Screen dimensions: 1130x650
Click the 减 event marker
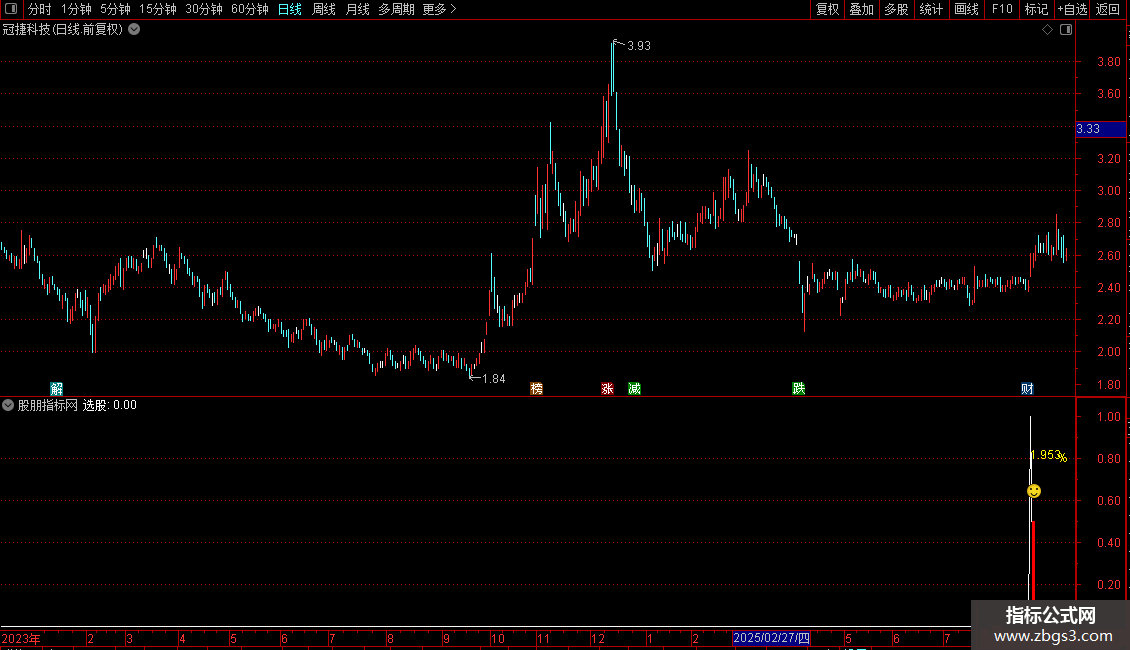(634, 389)
